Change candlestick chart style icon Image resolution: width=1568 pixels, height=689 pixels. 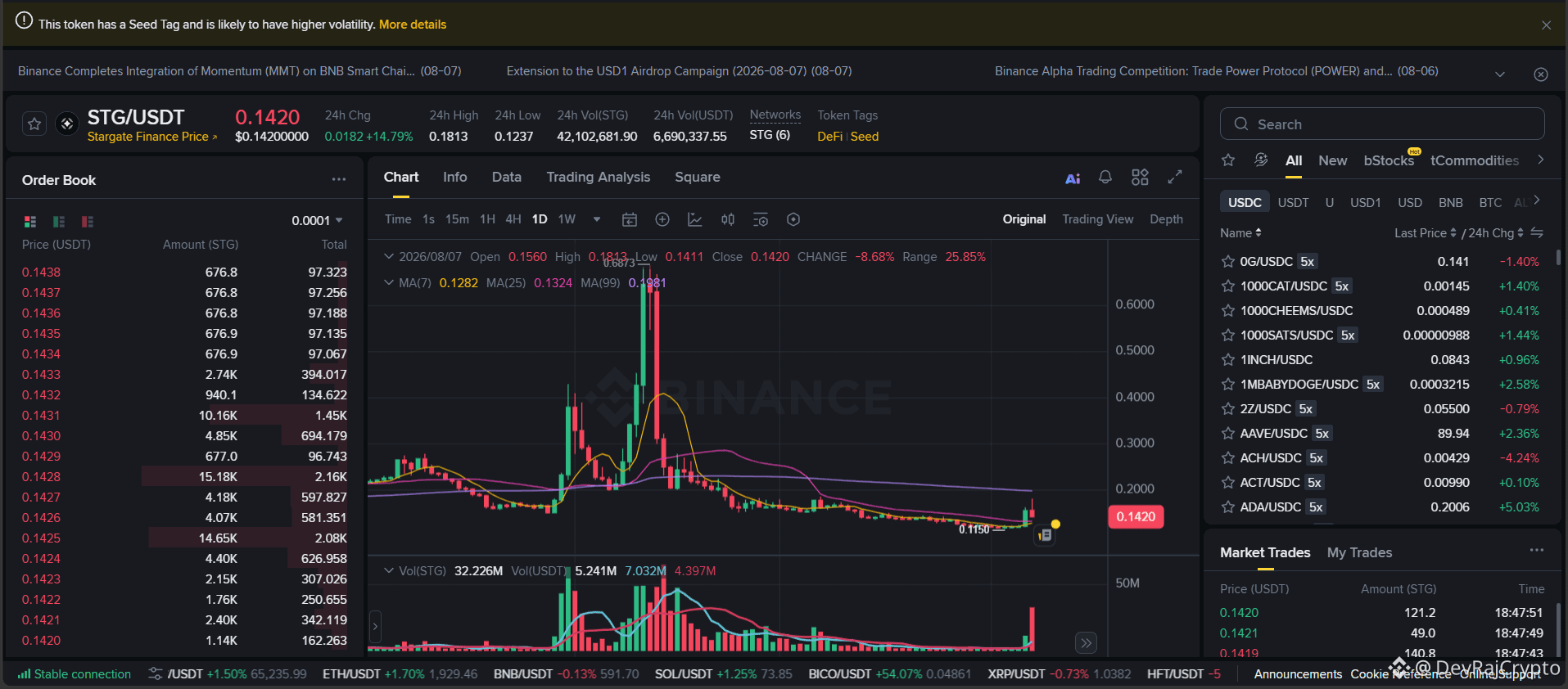728,219
